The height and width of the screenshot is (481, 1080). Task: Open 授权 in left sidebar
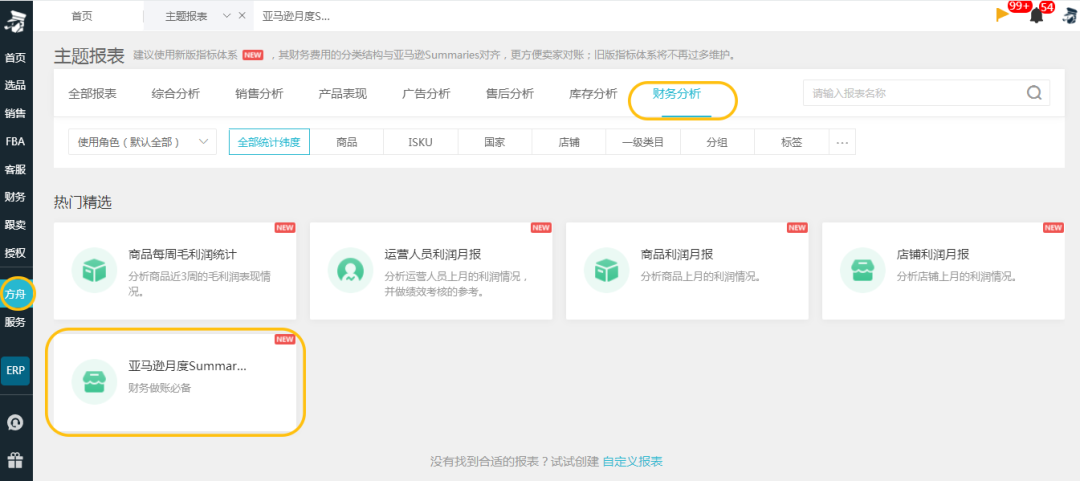(x=15, y=253)
